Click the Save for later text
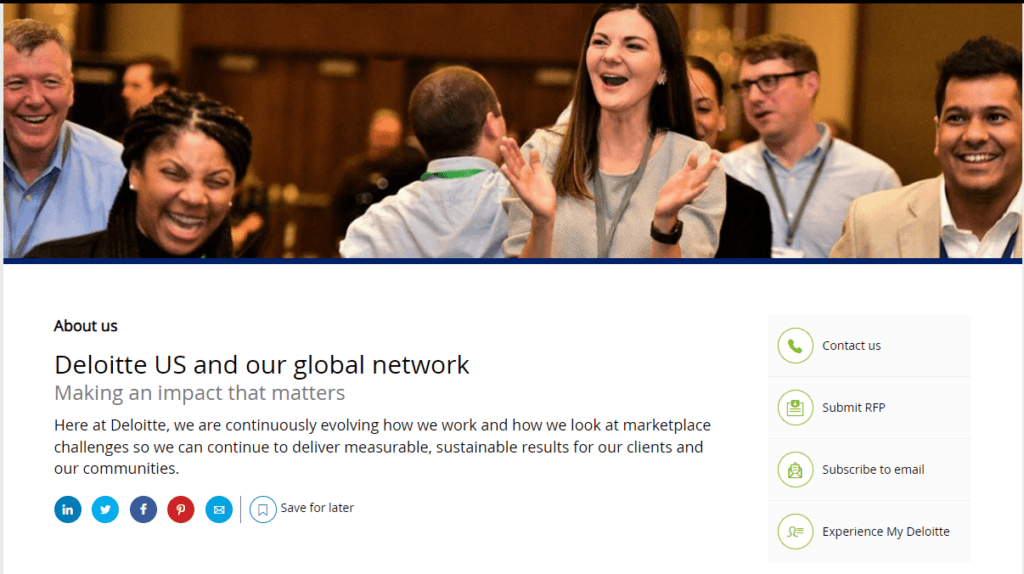This screenshot has width=1024, height=574. (x=317, y=507)
